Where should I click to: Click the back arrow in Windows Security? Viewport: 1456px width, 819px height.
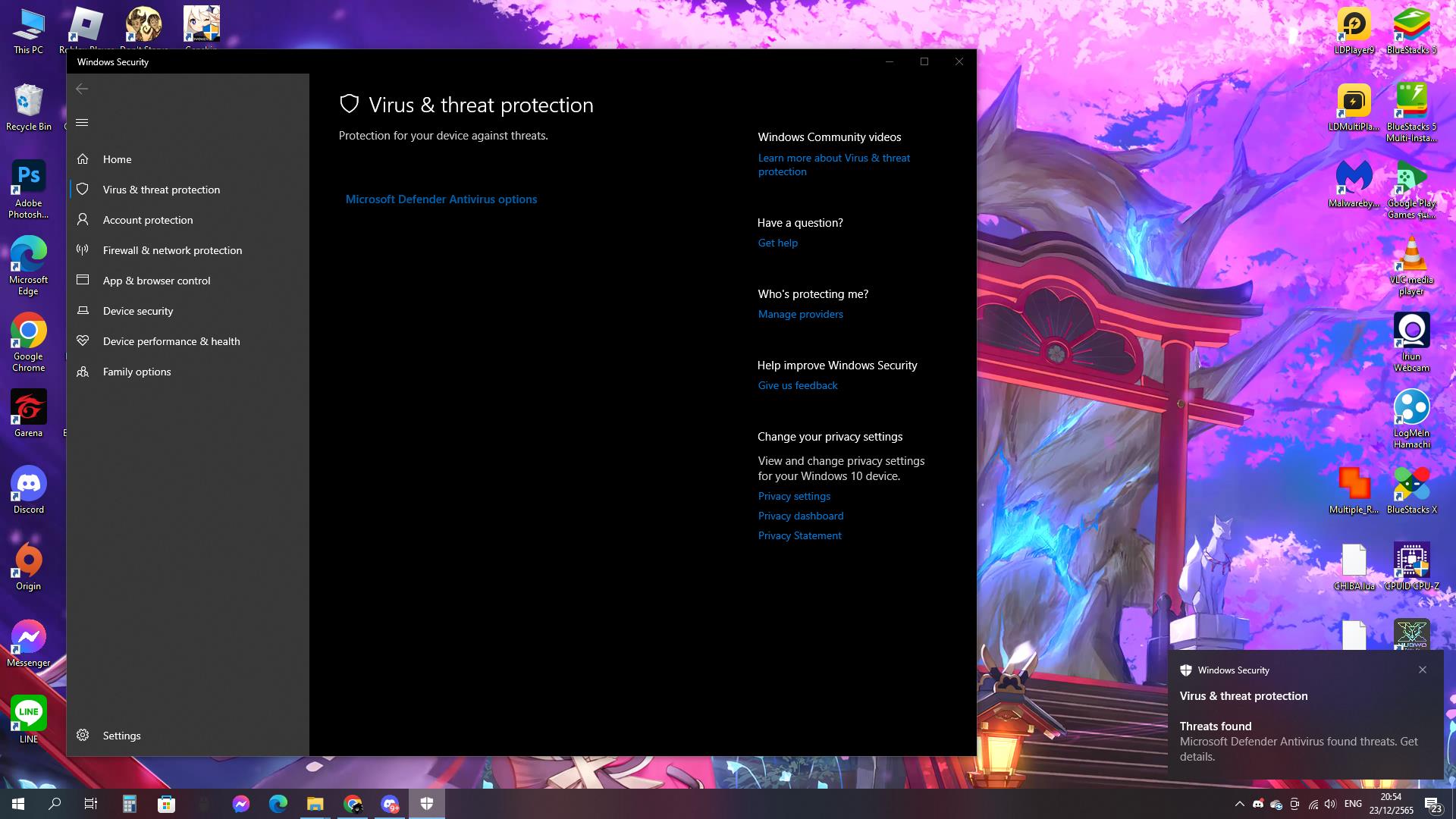[x=82, y=89]
